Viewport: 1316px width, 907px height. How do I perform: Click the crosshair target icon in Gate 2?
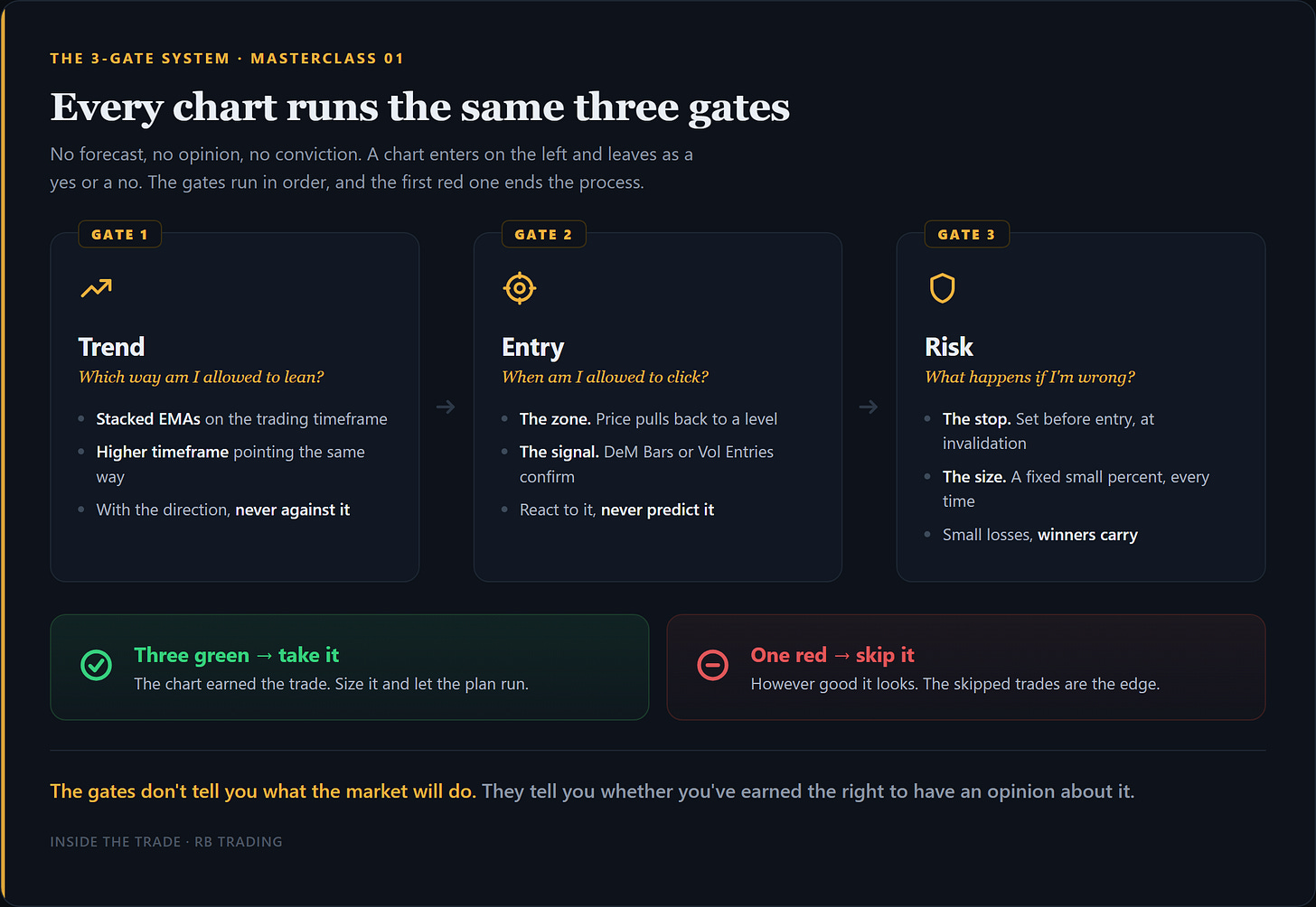pos(519,288)
